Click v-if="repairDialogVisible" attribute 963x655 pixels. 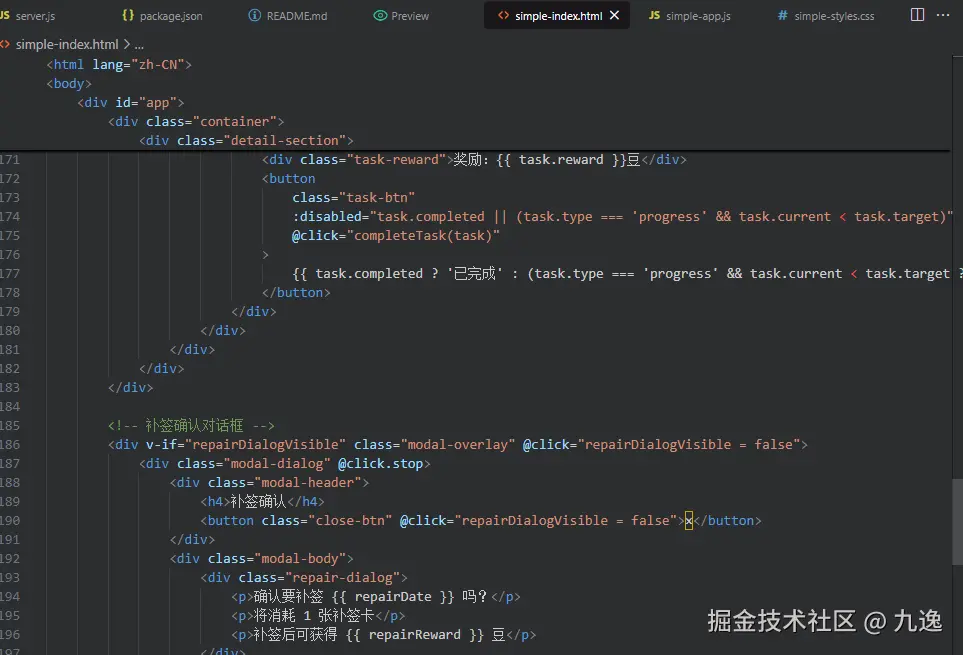click(x=246, y=444)
